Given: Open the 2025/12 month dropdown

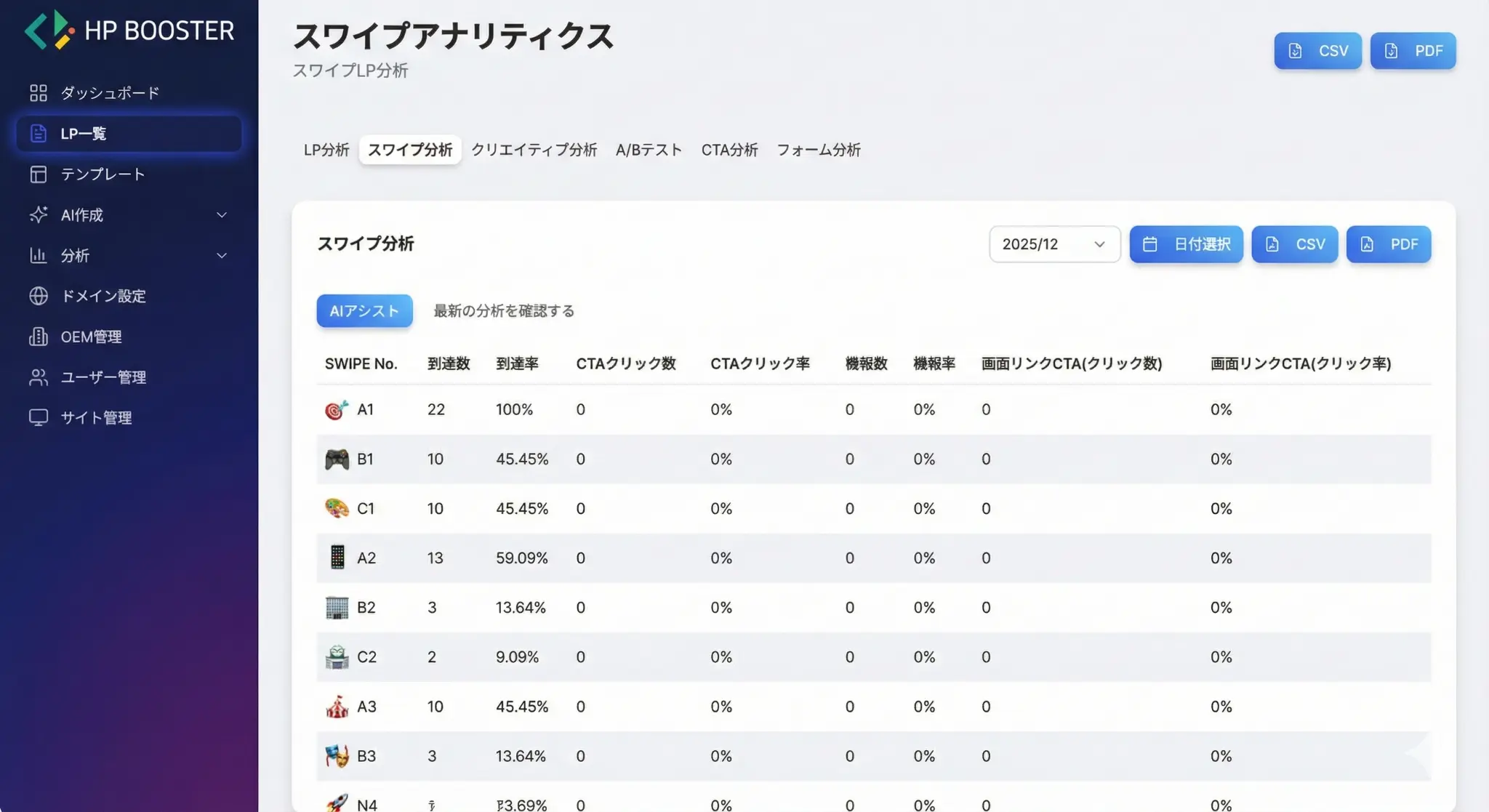Looking at the screenshot, I should pos(1054,244).
